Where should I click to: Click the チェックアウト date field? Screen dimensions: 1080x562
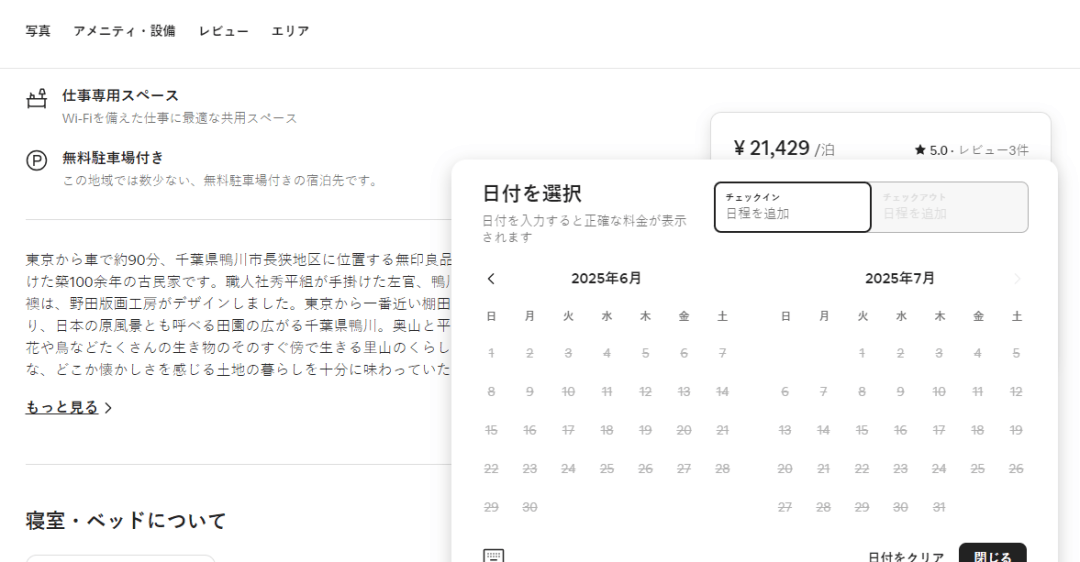(x=949, y=207)
